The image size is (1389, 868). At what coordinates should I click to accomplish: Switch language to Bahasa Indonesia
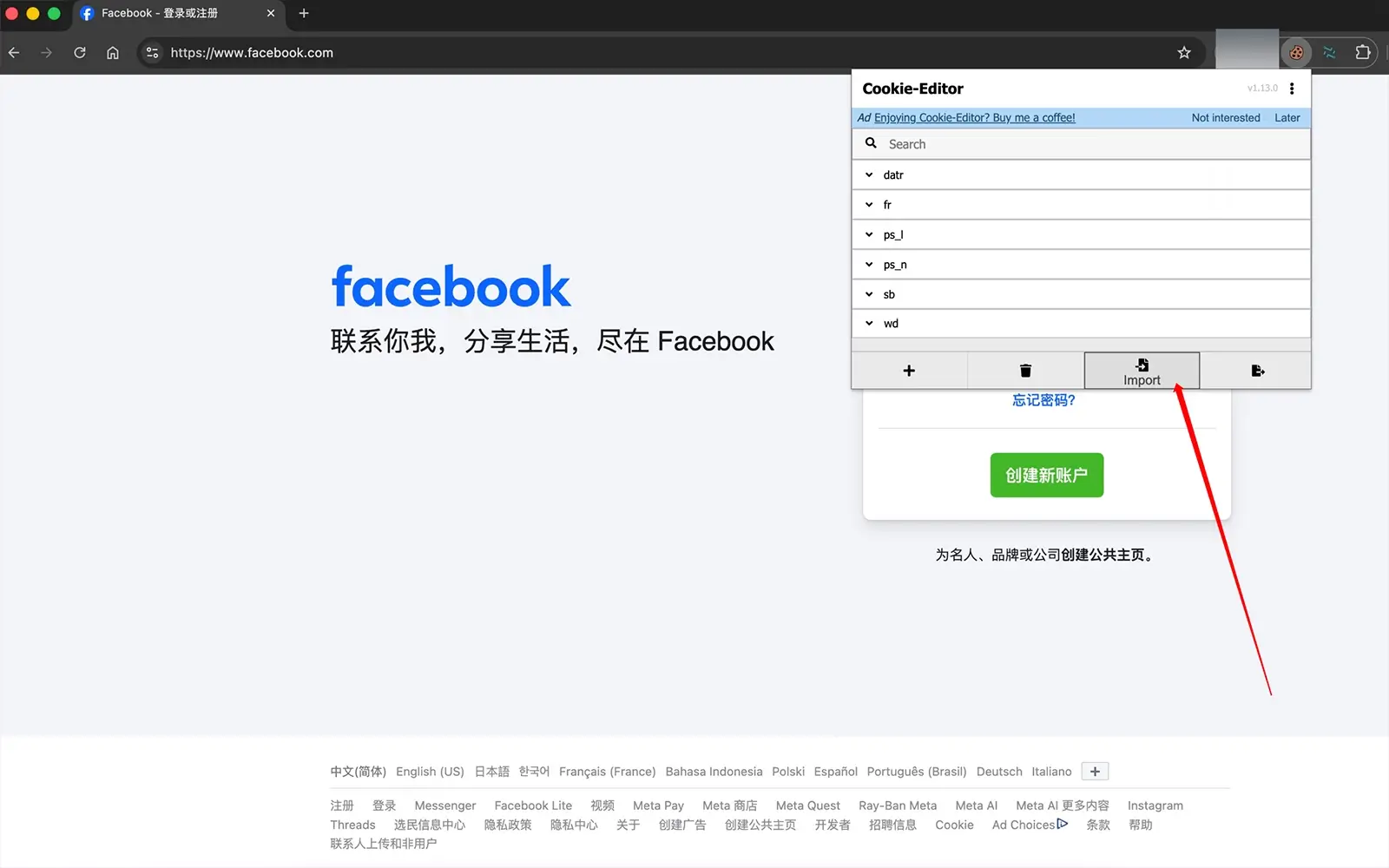point(714,772)
